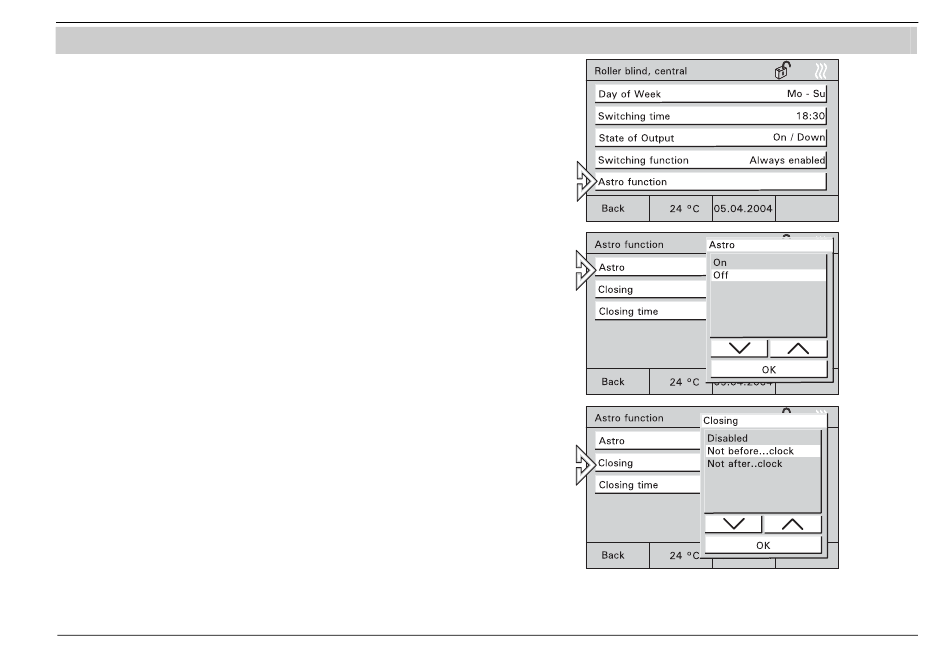Screen dimensions: 950x647
Task: Click the padlock icon beside Roller blind, central
Action: tap(782, 70)
